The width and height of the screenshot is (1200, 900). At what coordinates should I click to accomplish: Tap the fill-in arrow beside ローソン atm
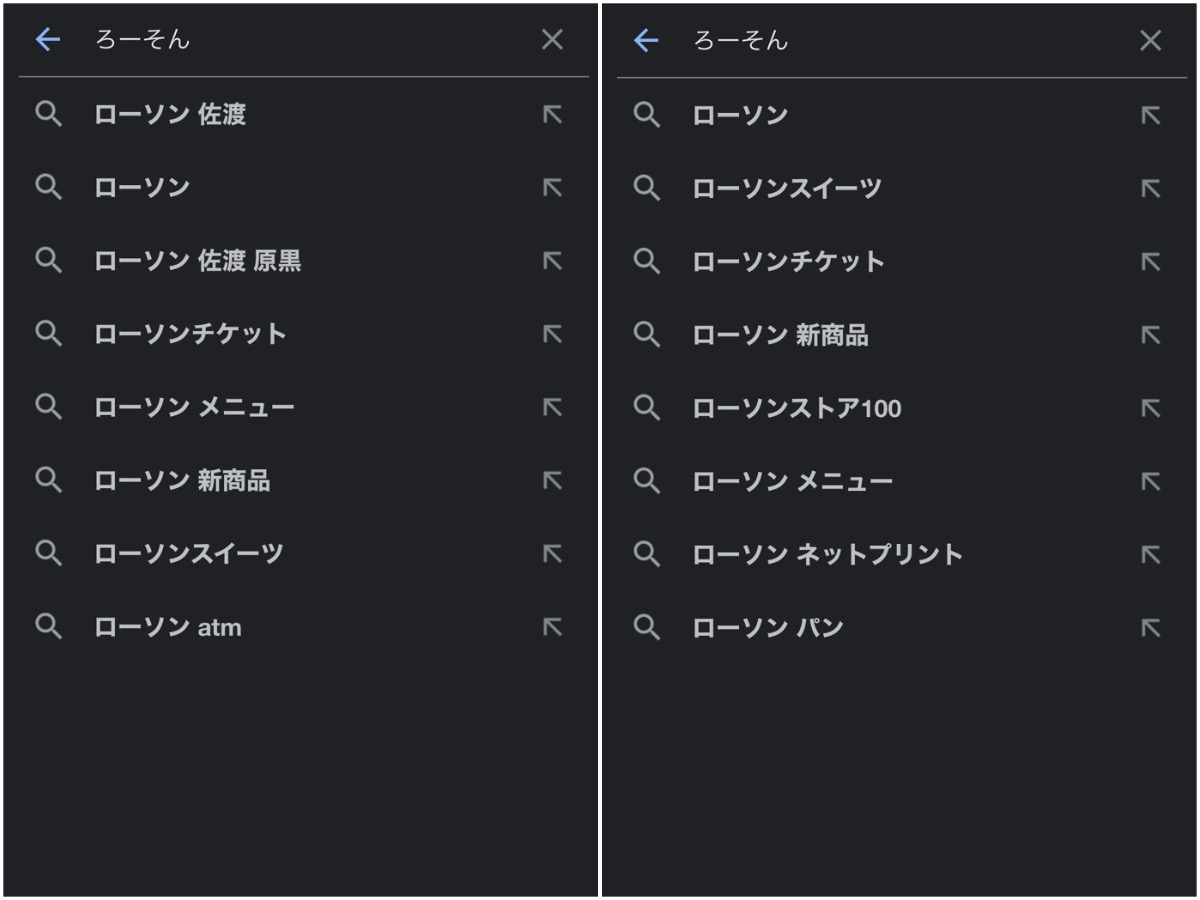552,627
